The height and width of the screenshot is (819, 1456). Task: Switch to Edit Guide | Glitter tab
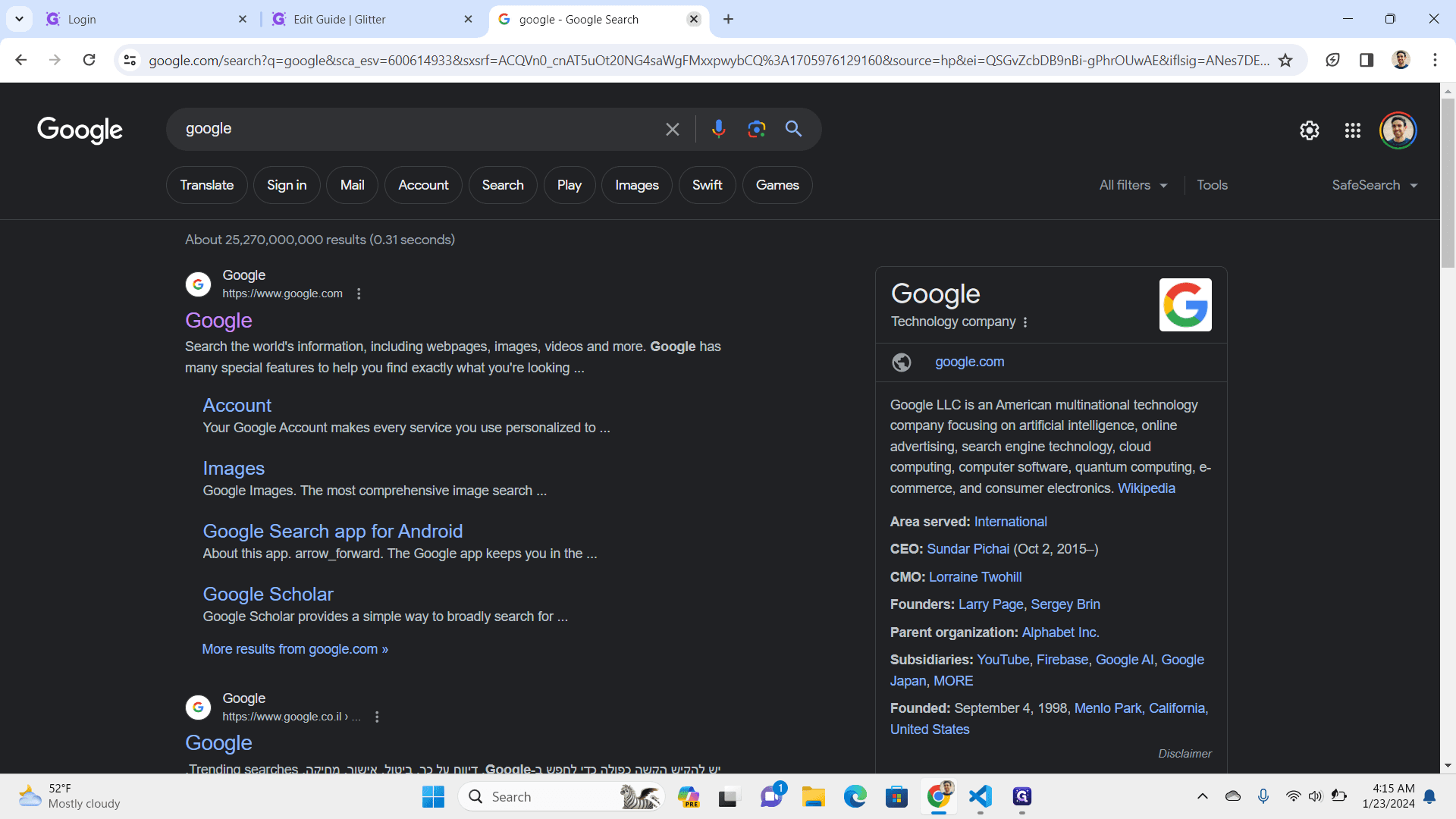(x=372, y=19)
